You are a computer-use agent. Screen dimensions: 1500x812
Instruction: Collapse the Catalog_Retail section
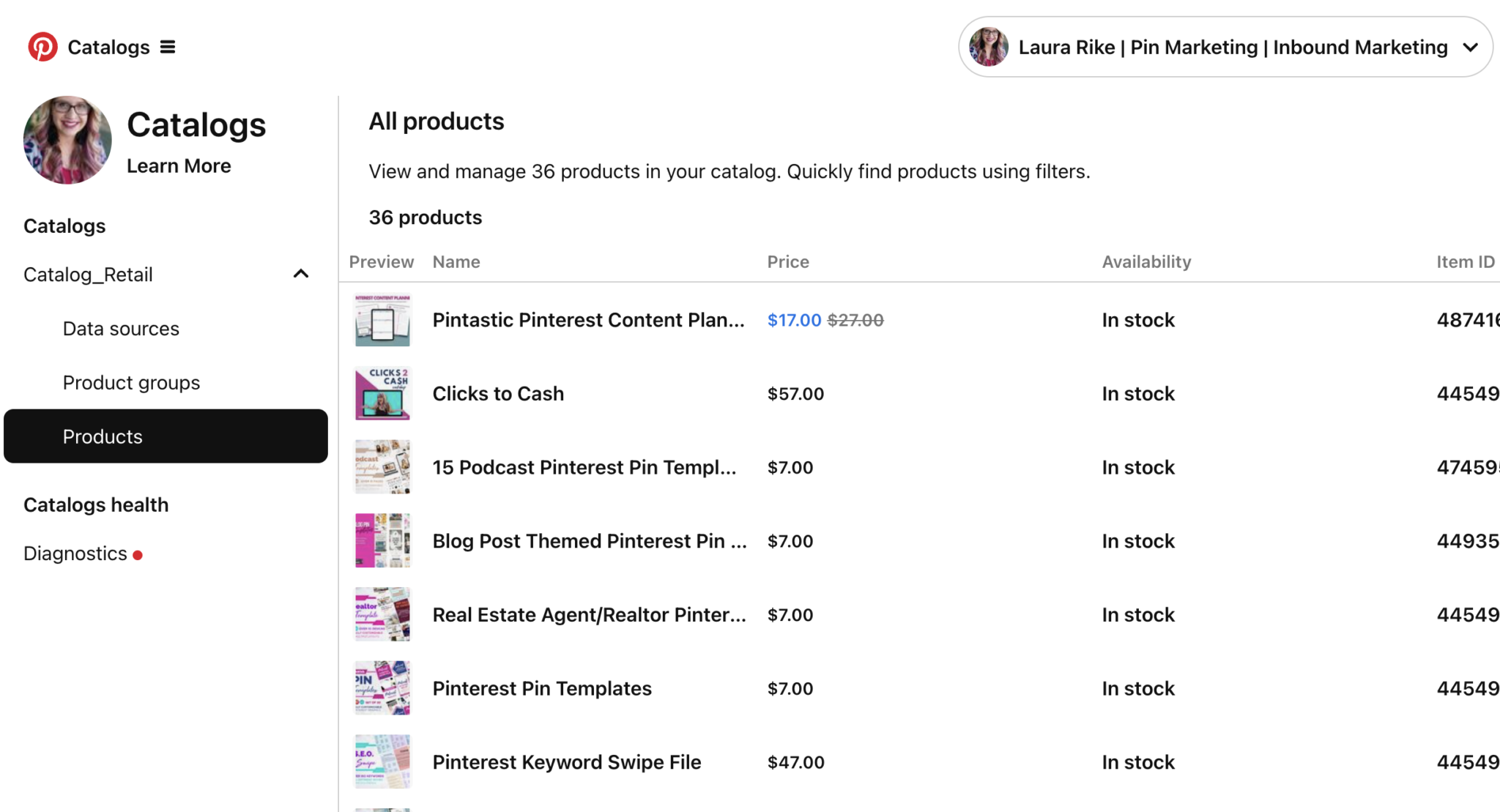(x=301, y=274)
